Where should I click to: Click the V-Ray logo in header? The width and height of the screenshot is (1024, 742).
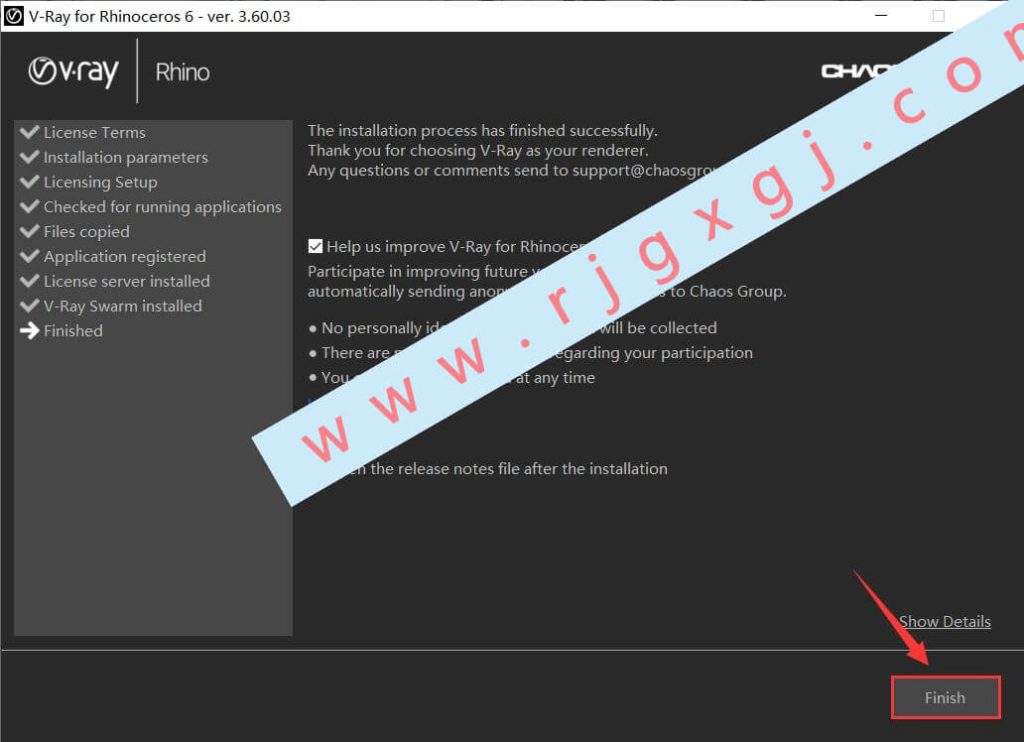[73, 72]
